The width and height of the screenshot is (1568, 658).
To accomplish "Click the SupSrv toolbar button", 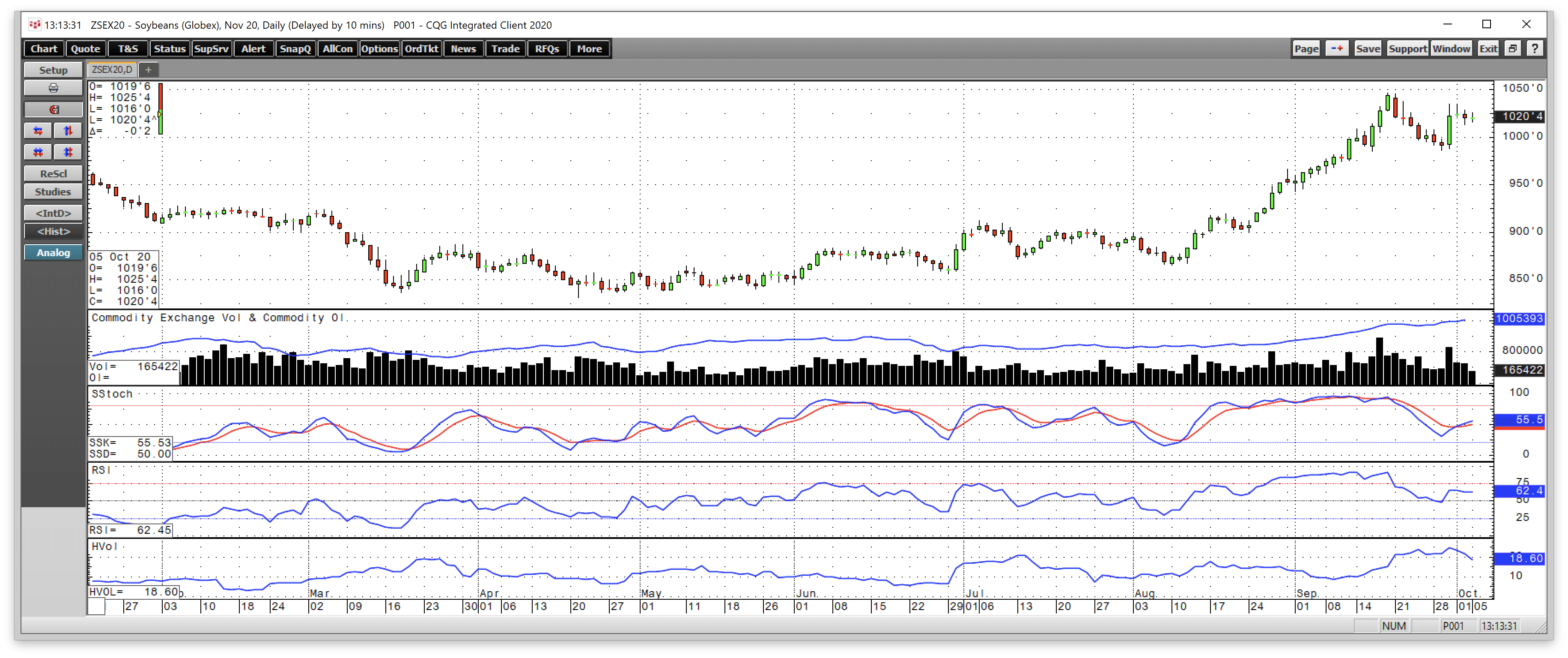I will click(x=211, y=49).
